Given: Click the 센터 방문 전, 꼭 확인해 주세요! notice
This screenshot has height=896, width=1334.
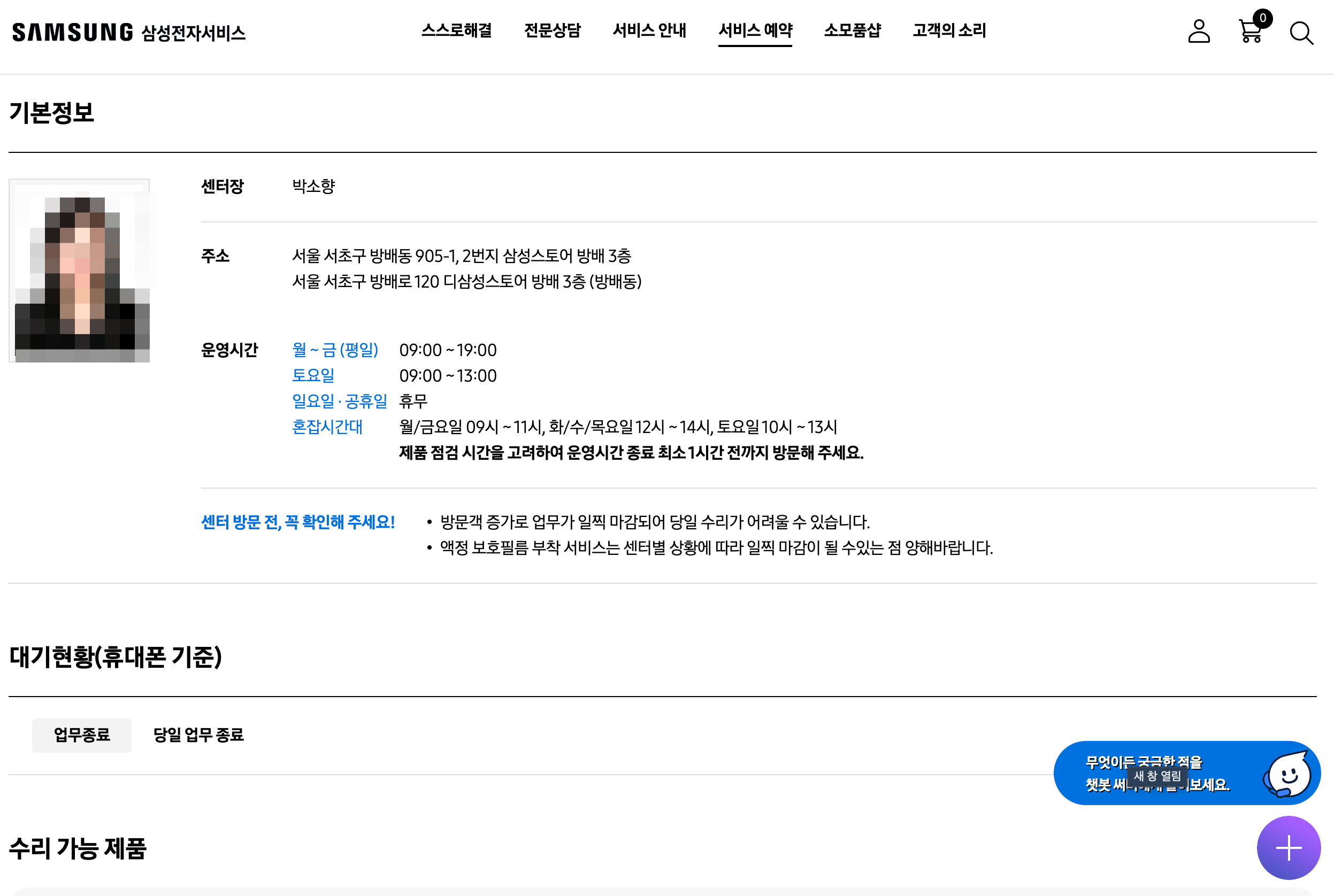Looking at the screenshot, I should point(298,522).
